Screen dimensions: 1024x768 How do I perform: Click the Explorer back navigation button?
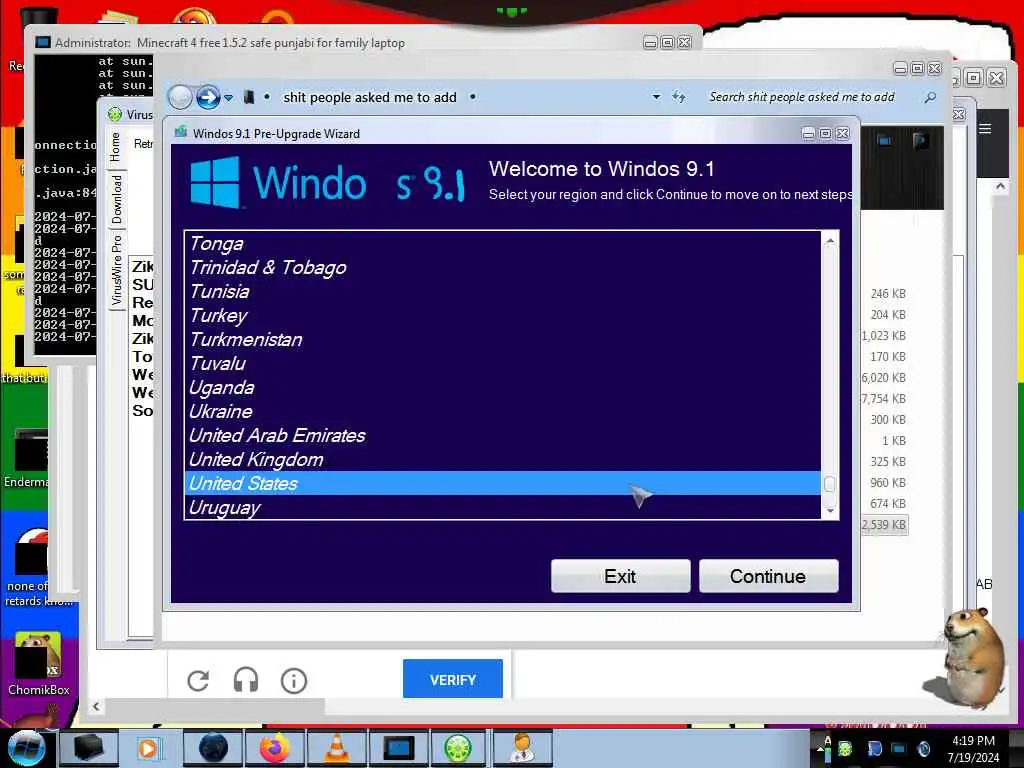pyautogui.click(x=180, y=97)
